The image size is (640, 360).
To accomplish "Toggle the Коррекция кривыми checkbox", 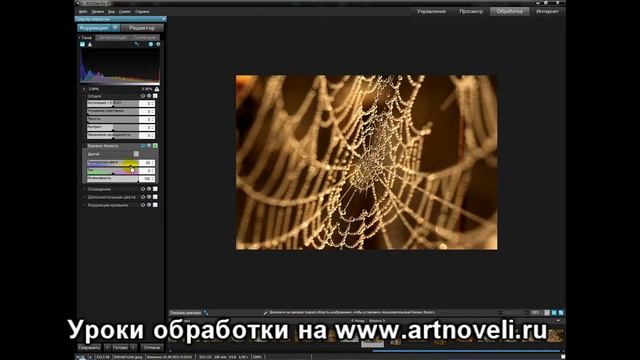I will click(155, 205).
